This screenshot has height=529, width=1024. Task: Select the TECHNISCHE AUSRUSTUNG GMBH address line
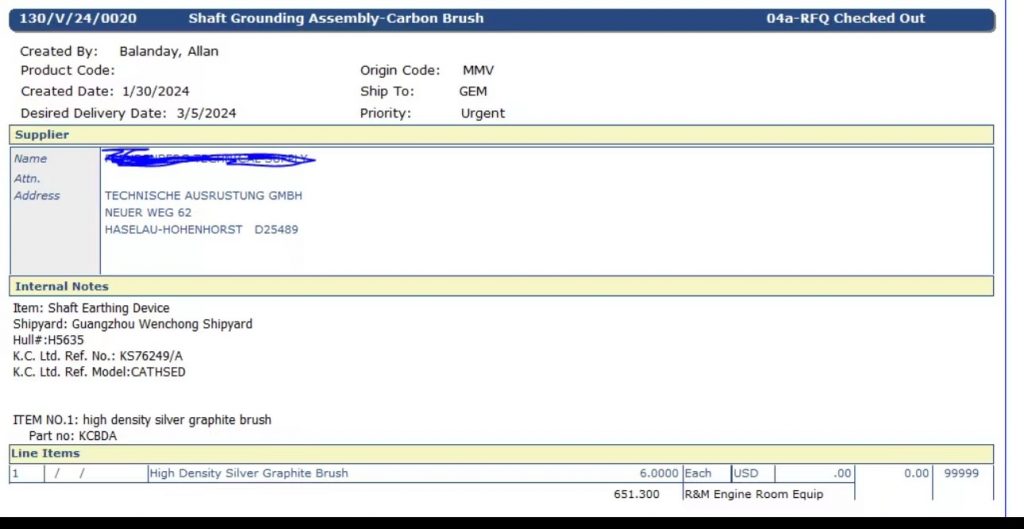coord(203,196)
